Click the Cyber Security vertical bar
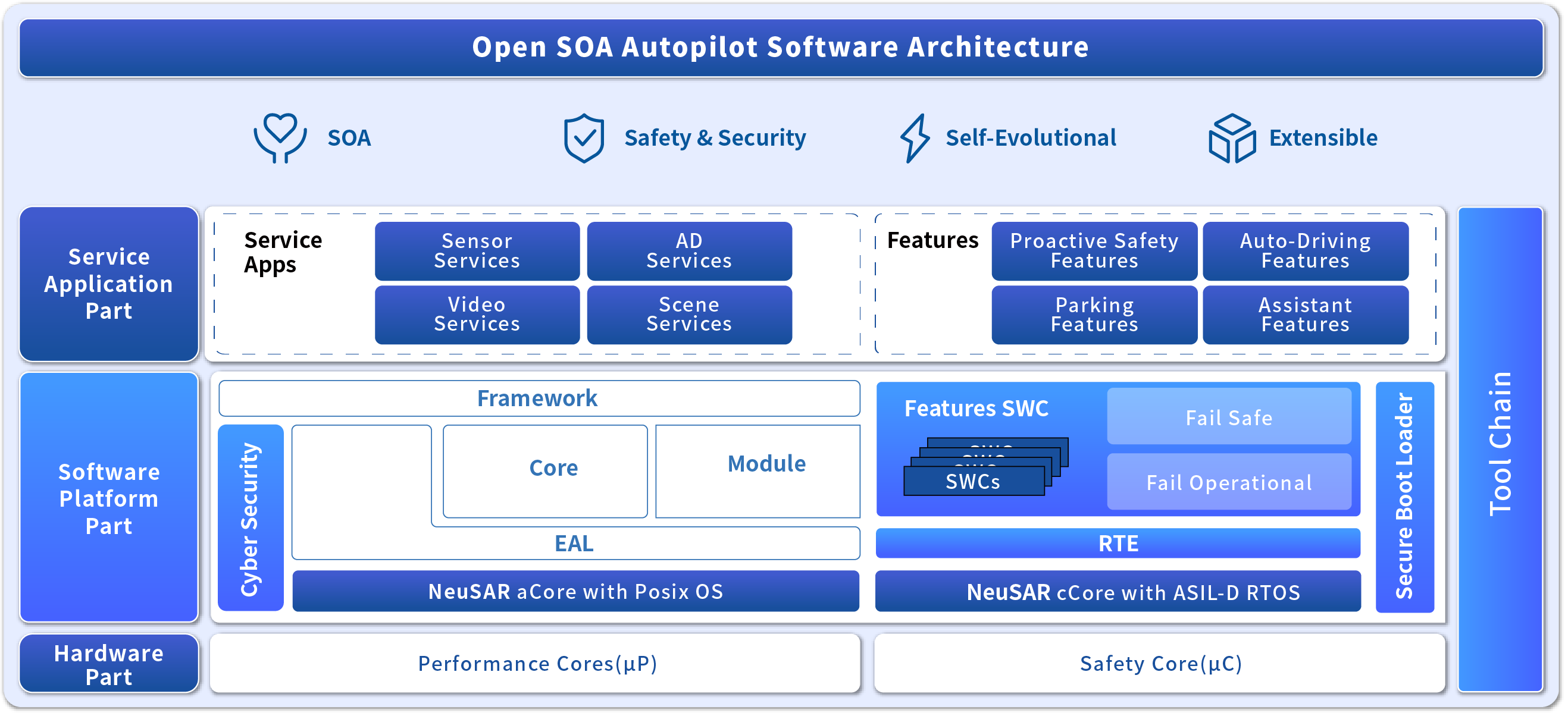The image size is (1568, 716). (x=250, y=517)
